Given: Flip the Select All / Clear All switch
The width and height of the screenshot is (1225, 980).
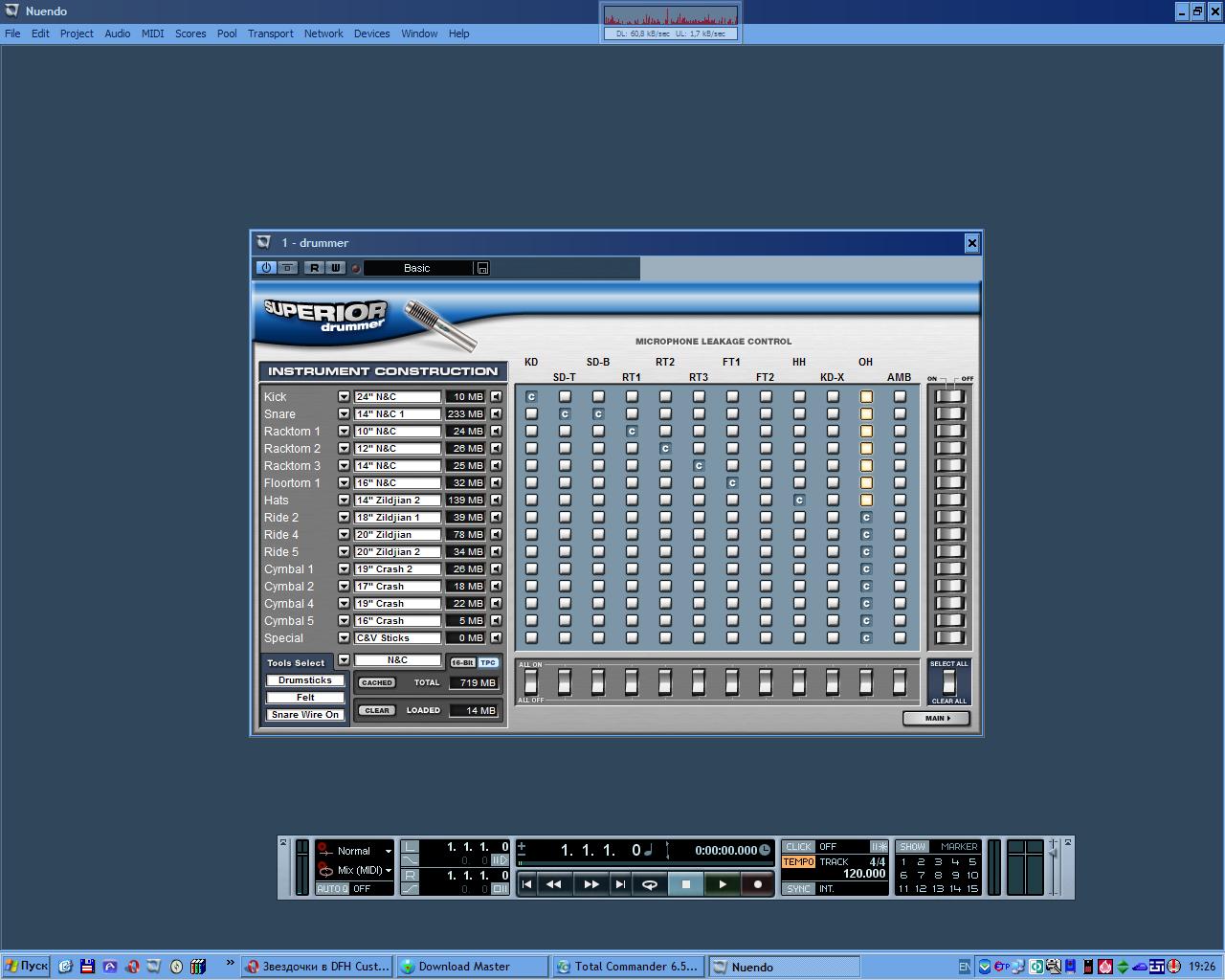Looking at the screenshot, I should pos(948,682).
